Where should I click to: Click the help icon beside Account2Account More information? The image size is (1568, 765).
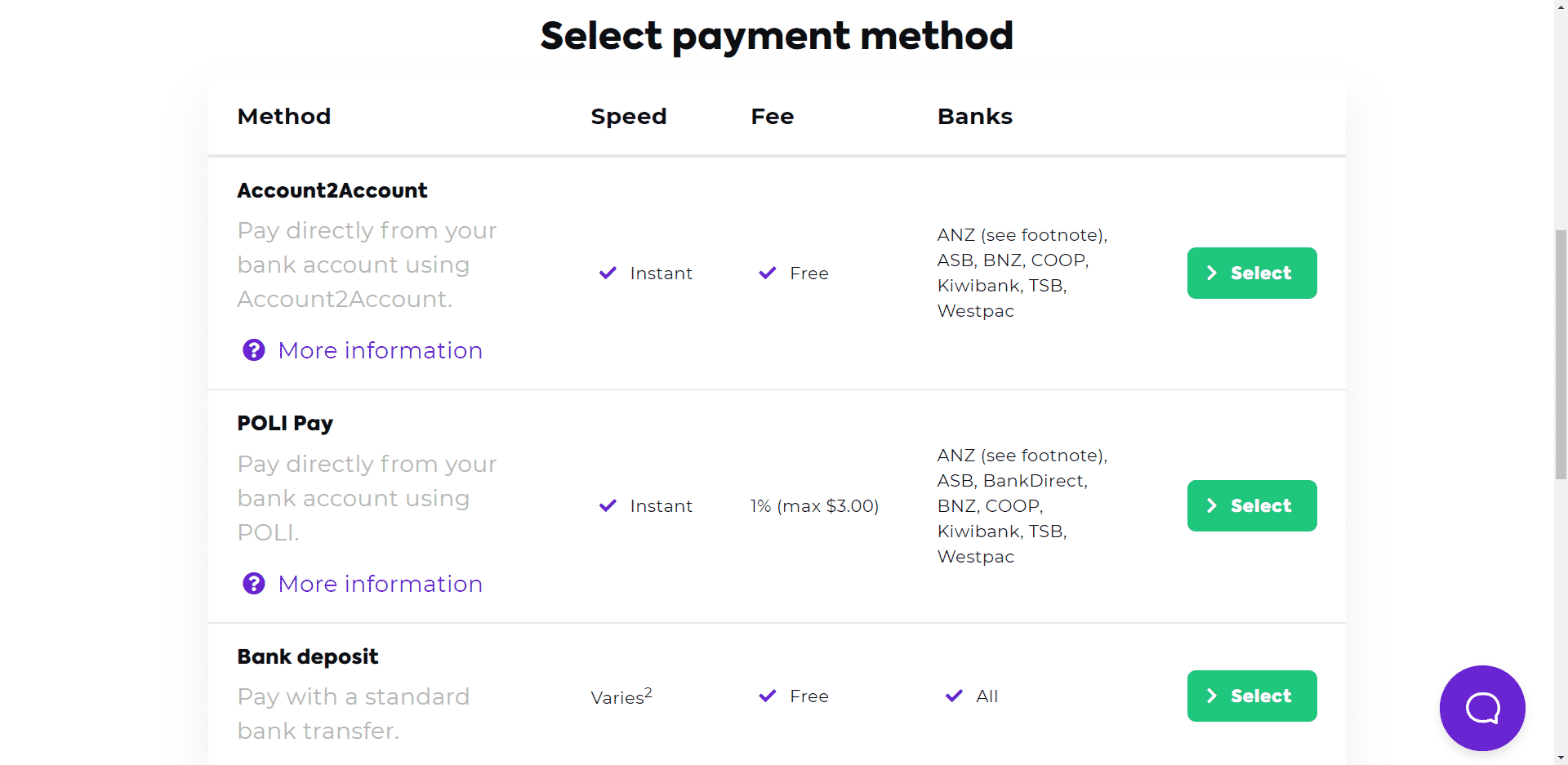click(x=253, y=349)
